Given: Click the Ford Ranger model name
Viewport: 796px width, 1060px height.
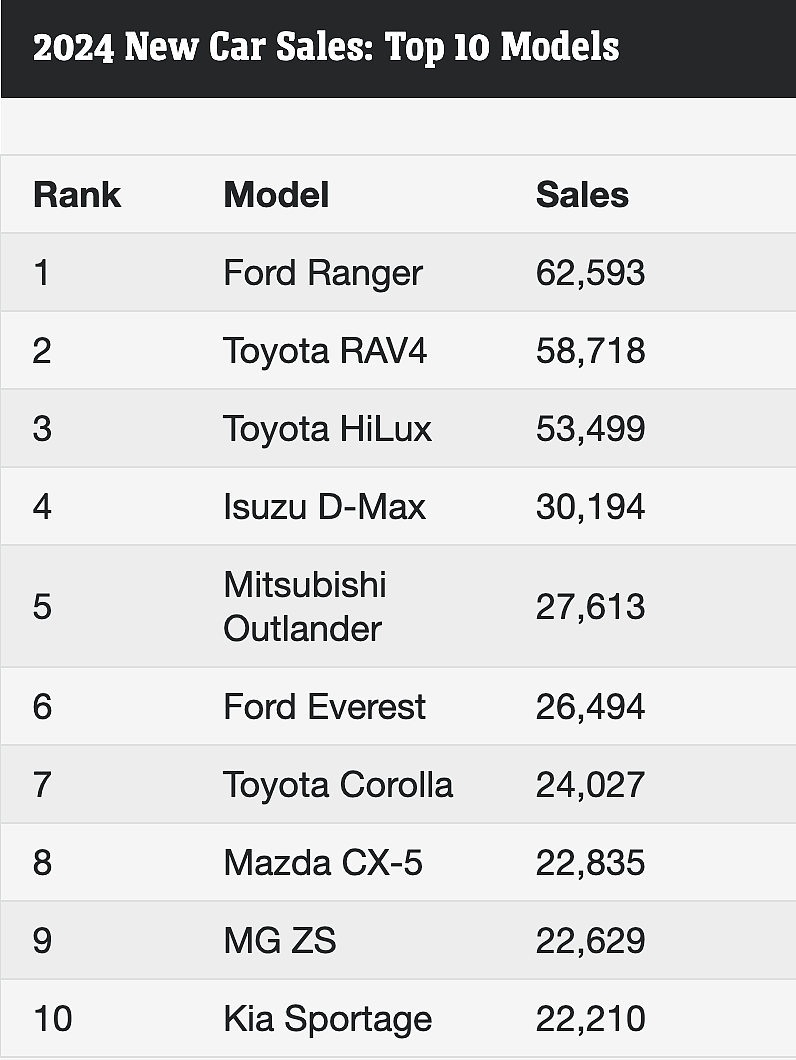Looking at the screenshot, I should (x=323, y=274).
